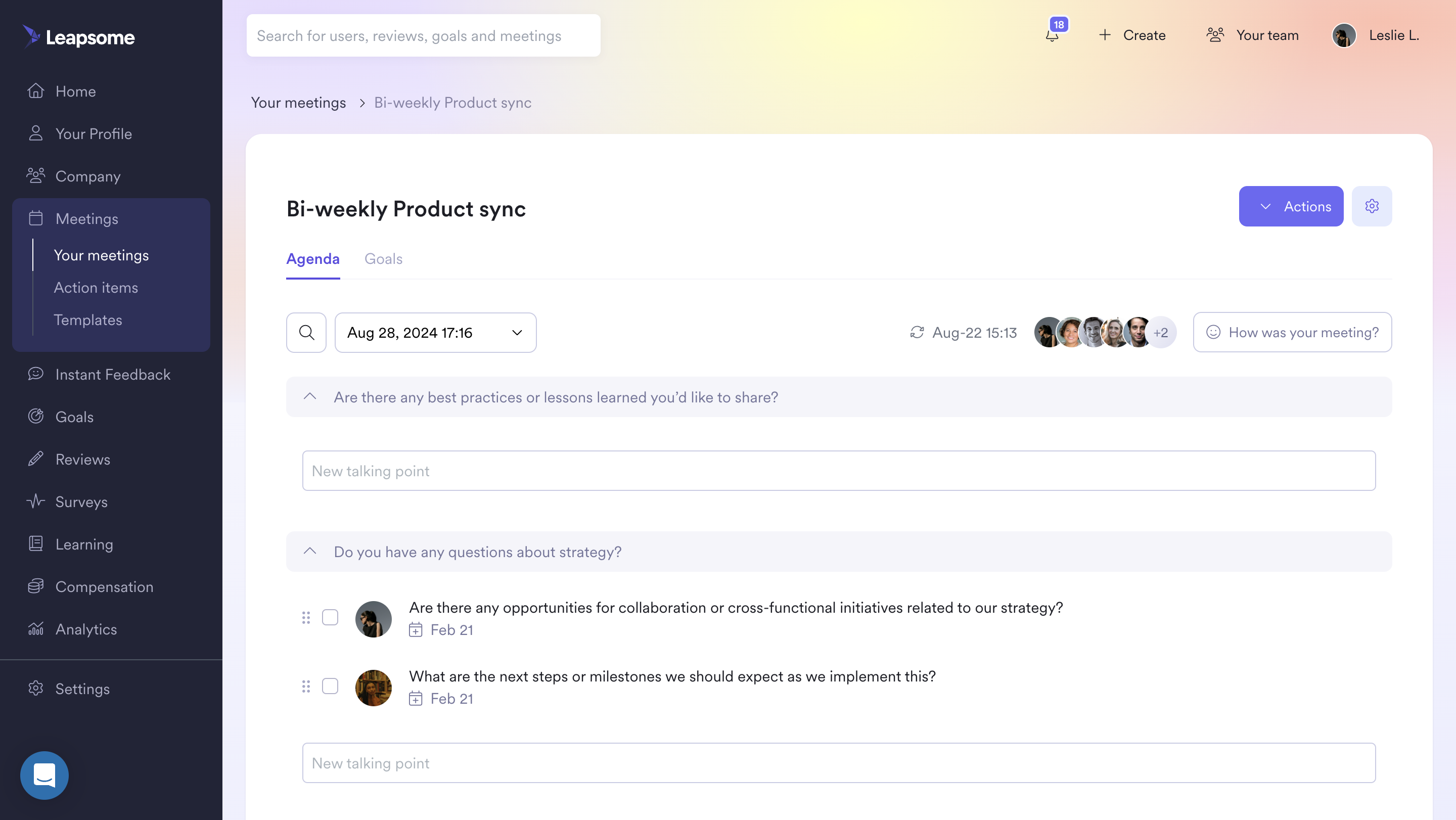Click the Learning book icon
The width and height of the screenshot is (1456, 820).
tap(35, 543)
